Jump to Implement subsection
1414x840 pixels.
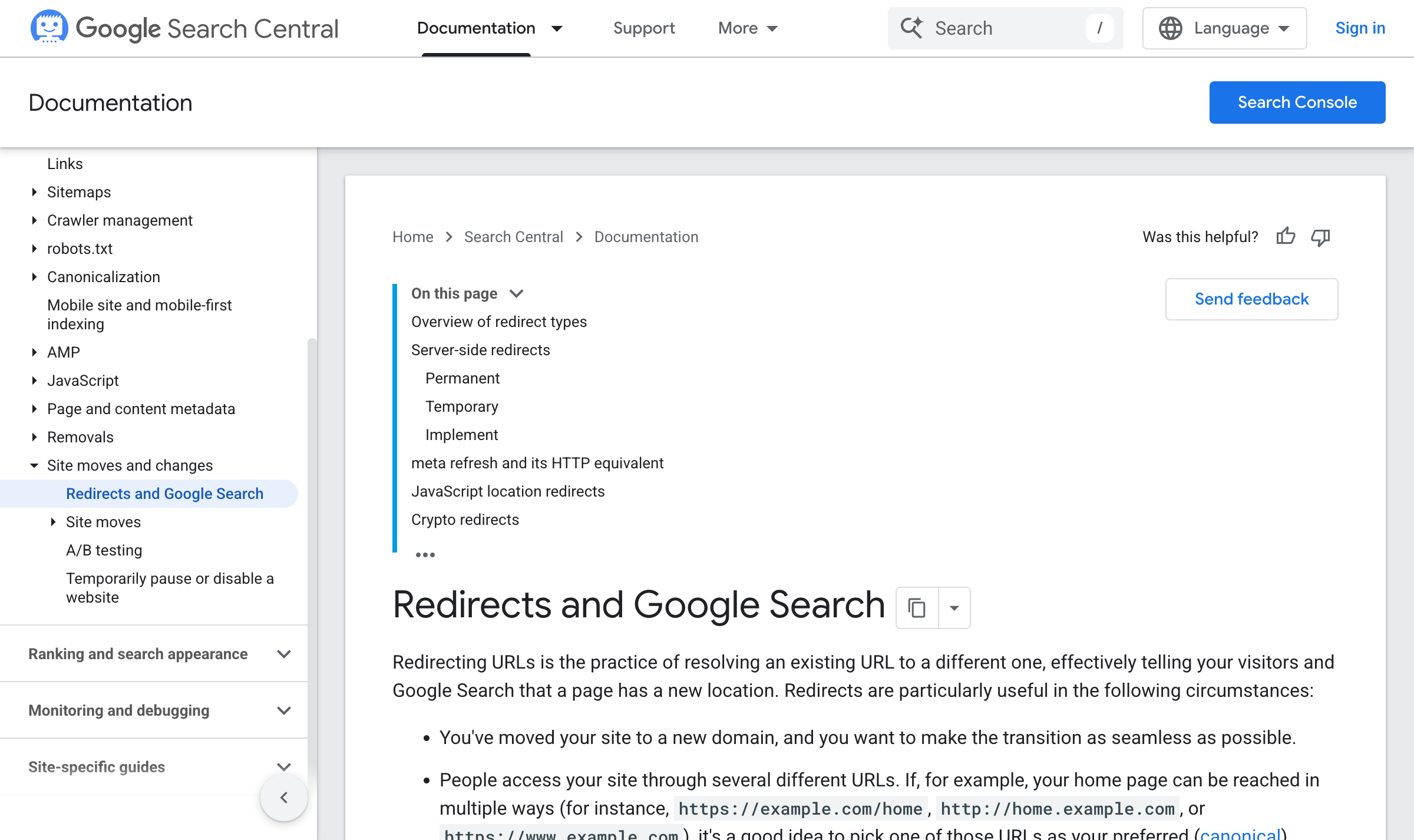pyautogui.click(x=462, y=435)
